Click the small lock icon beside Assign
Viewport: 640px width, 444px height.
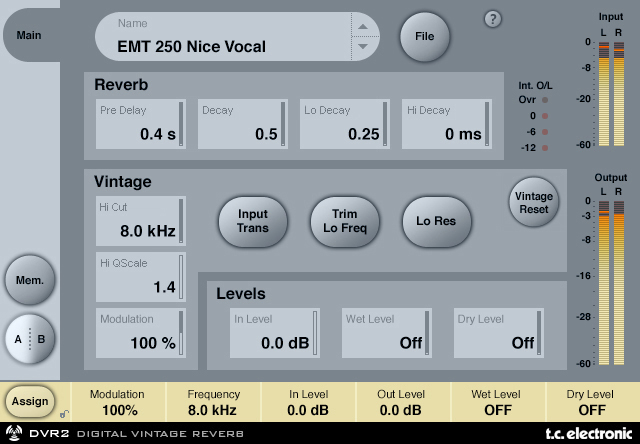pos(63,412)
